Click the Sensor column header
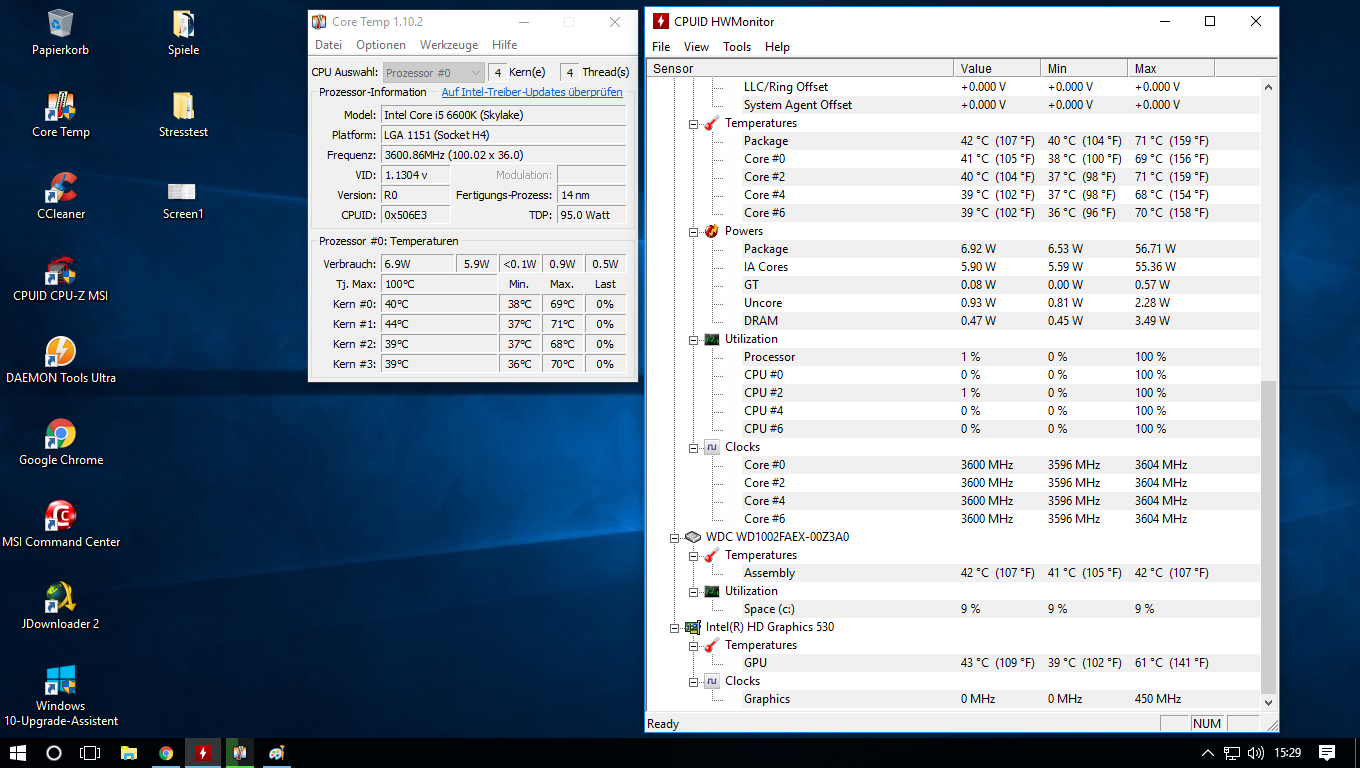 pos(800,68)
